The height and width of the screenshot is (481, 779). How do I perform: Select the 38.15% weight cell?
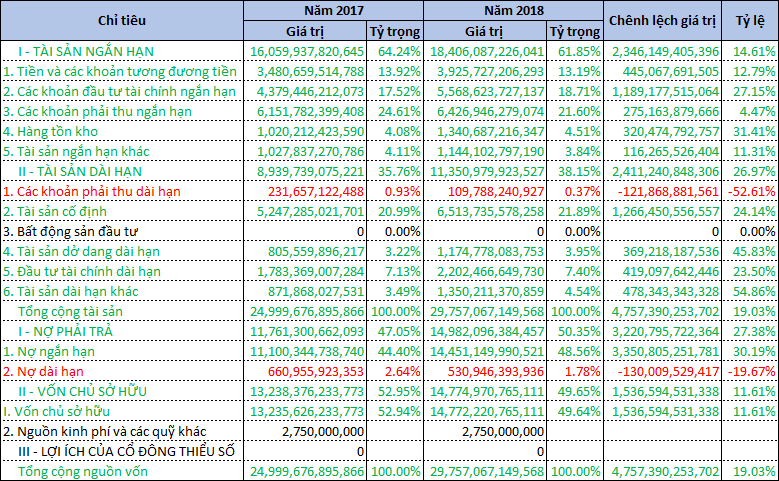click(579, 171)
